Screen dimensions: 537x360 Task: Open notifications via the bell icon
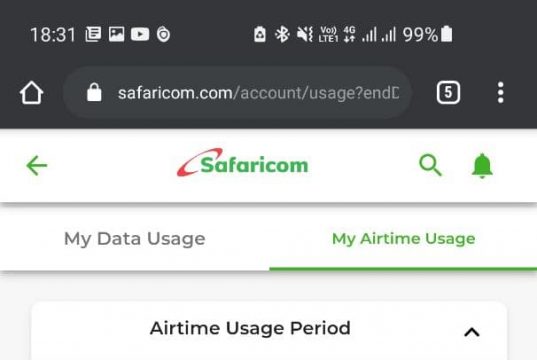482,166
